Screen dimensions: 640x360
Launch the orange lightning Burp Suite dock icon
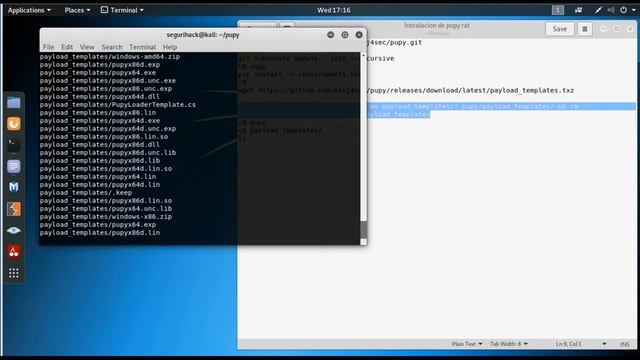pyautogui.click(x=13, y=209)
